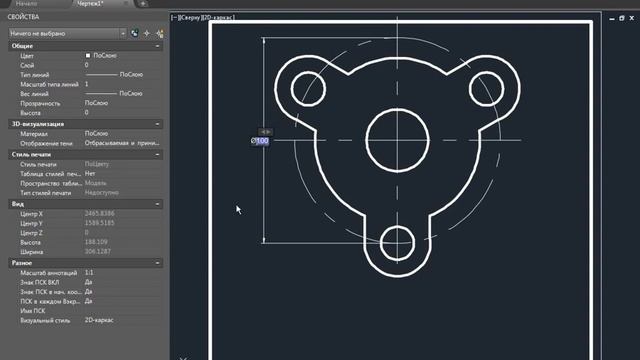Click the Стиль печати ПоЦвету value
This screenshot has height=360, width=640.
97,164
